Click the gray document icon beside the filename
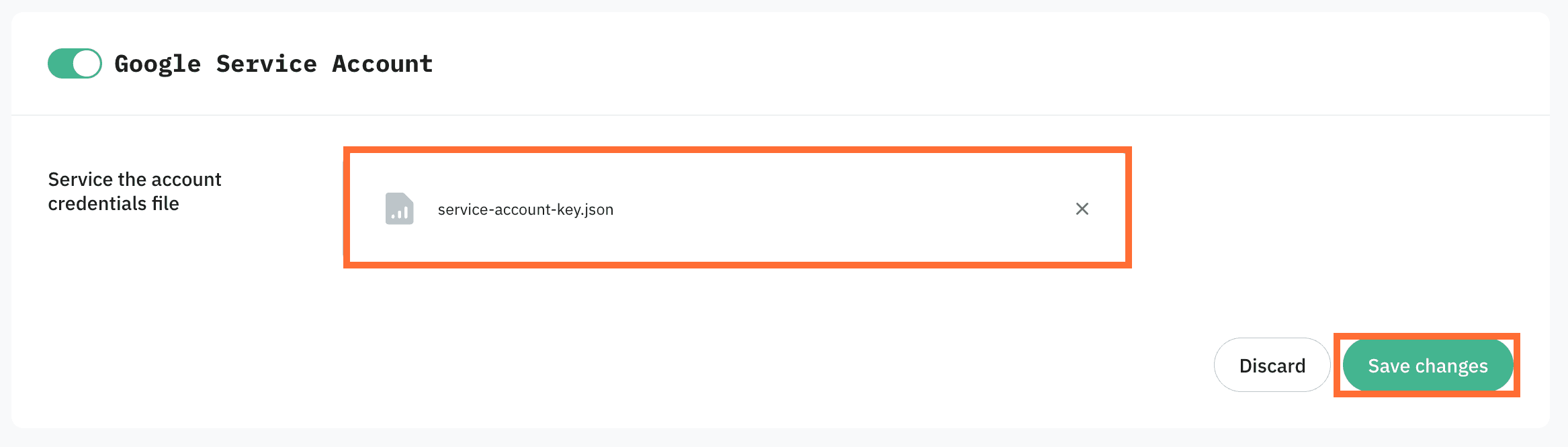1568x447 pixels. 399,209
